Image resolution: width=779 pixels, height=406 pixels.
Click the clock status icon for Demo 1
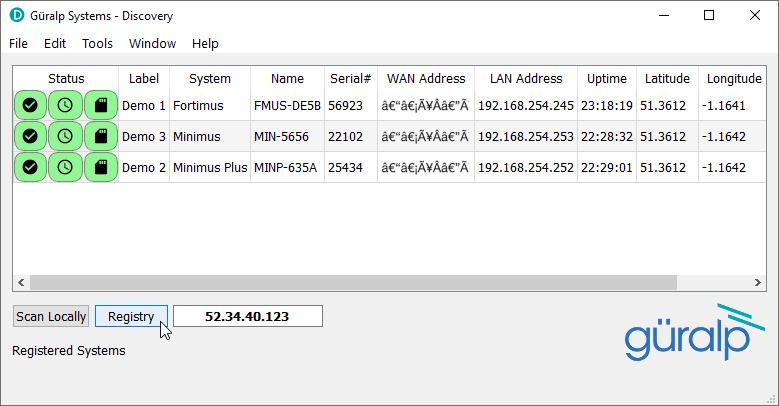[x=65, y=105]
